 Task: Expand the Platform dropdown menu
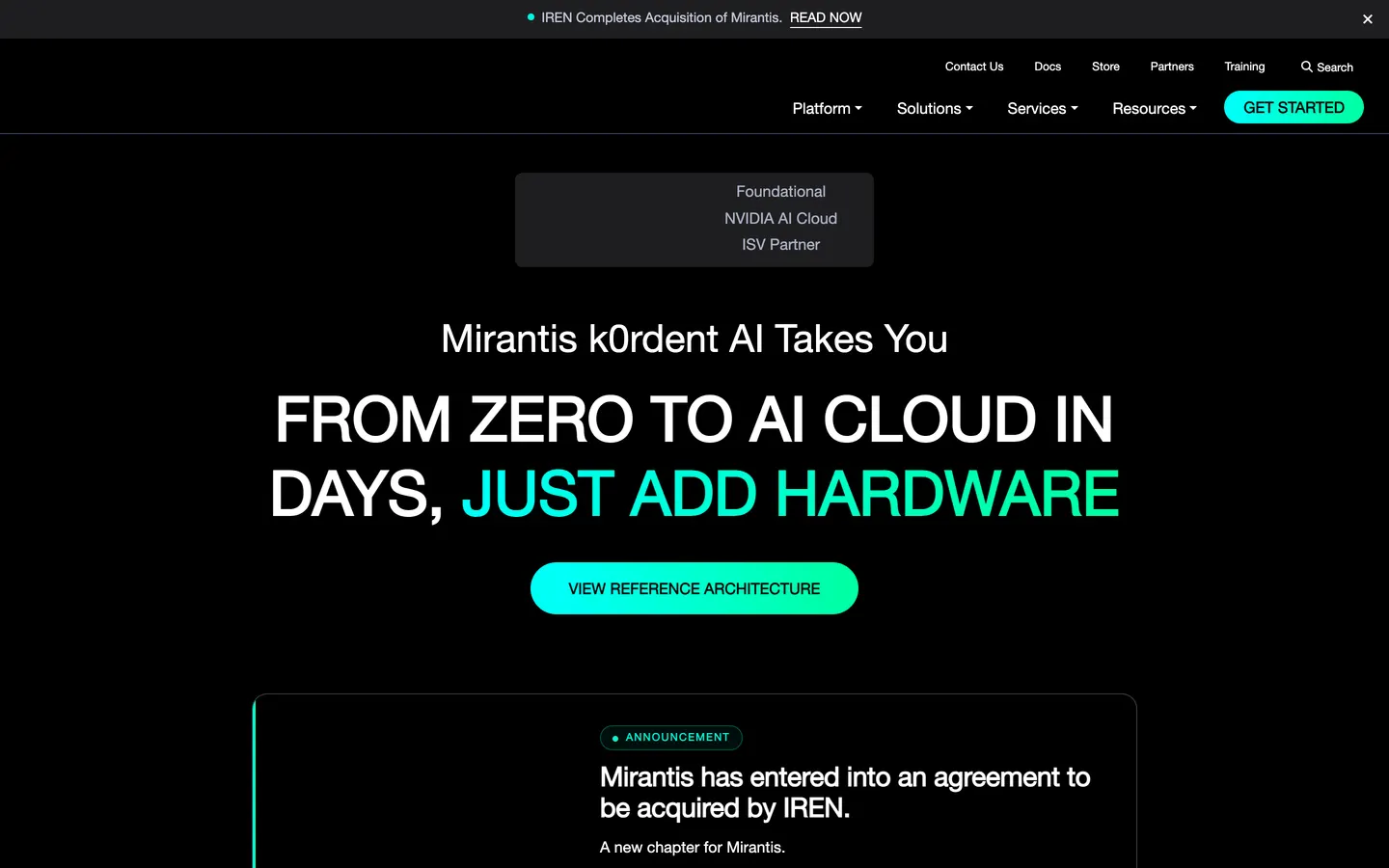(827, 108)
